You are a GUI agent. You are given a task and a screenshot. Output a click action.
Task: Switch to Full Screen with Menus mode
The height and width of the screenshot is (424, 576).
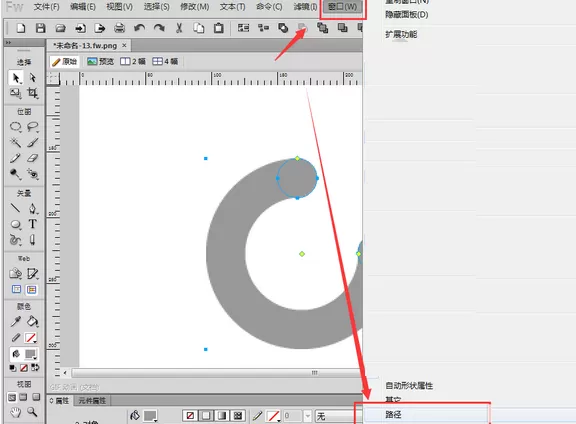tap(24, 397)
